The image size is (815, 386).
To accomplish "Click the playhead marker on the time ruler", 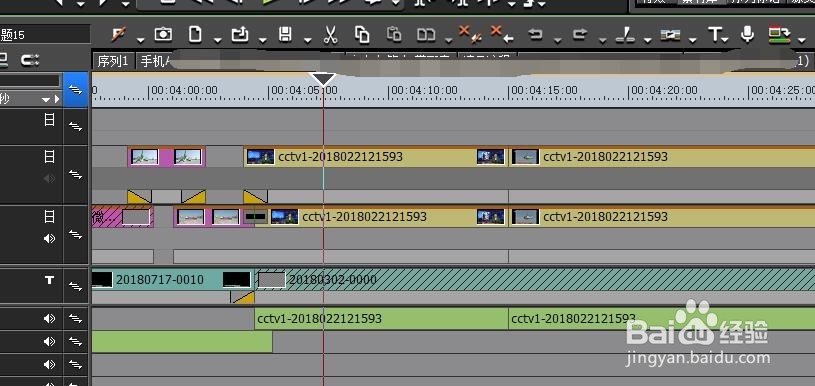I will 323,79.
